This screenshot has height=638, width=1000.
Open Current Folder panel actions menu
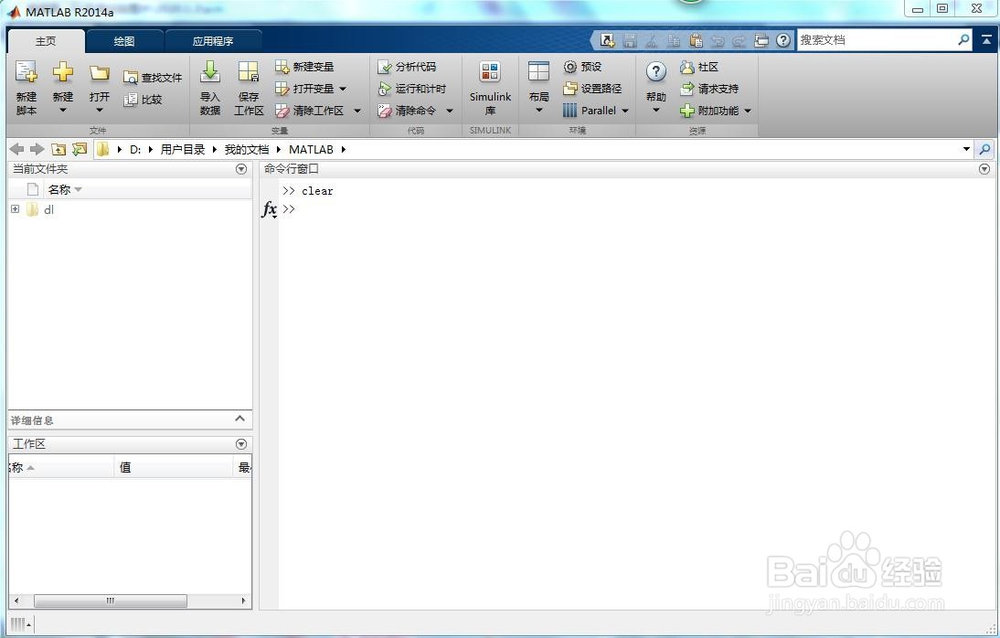click(x=241, y=169)
